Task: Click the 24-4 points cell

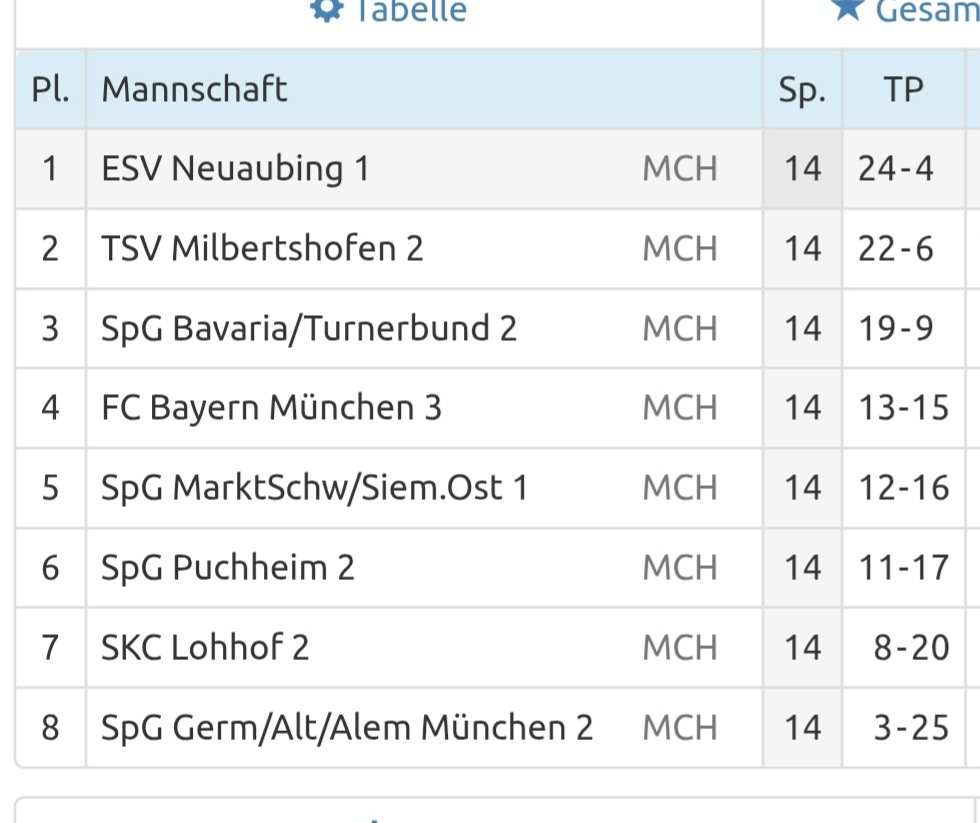Action: [x=896, y=168]
